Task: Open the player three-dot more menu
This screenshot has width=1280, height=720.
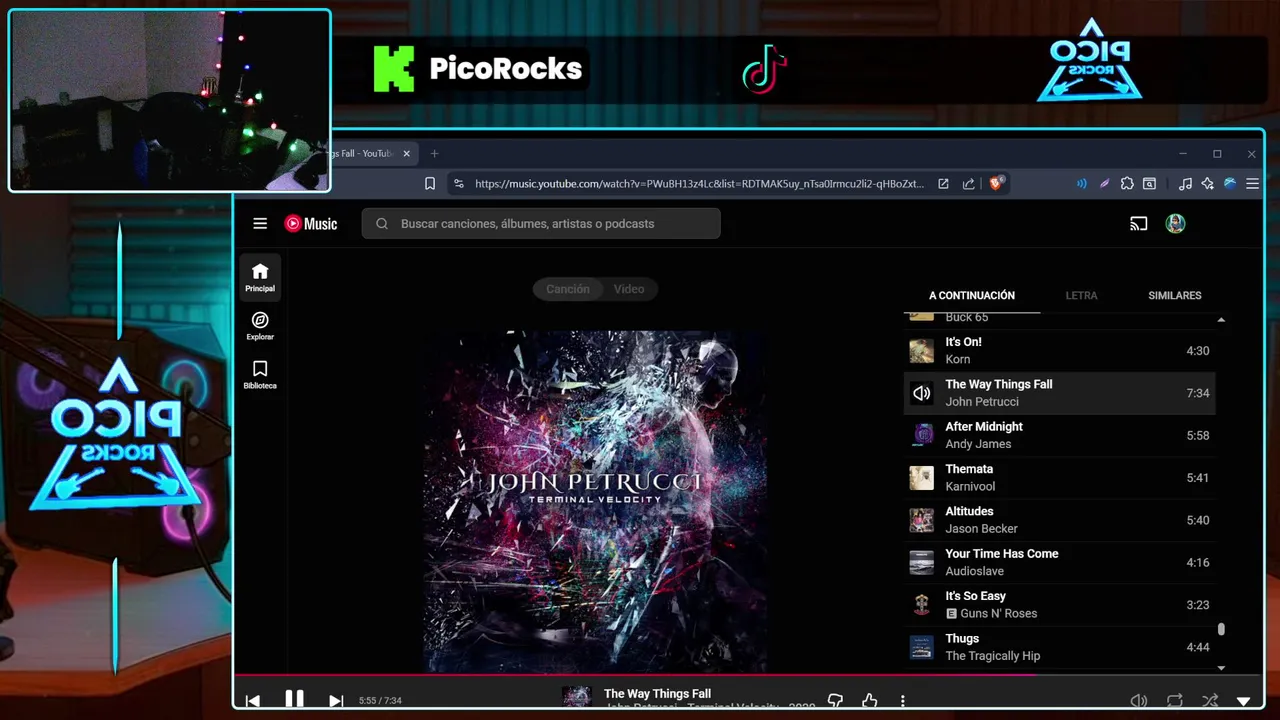Action: 902,701
